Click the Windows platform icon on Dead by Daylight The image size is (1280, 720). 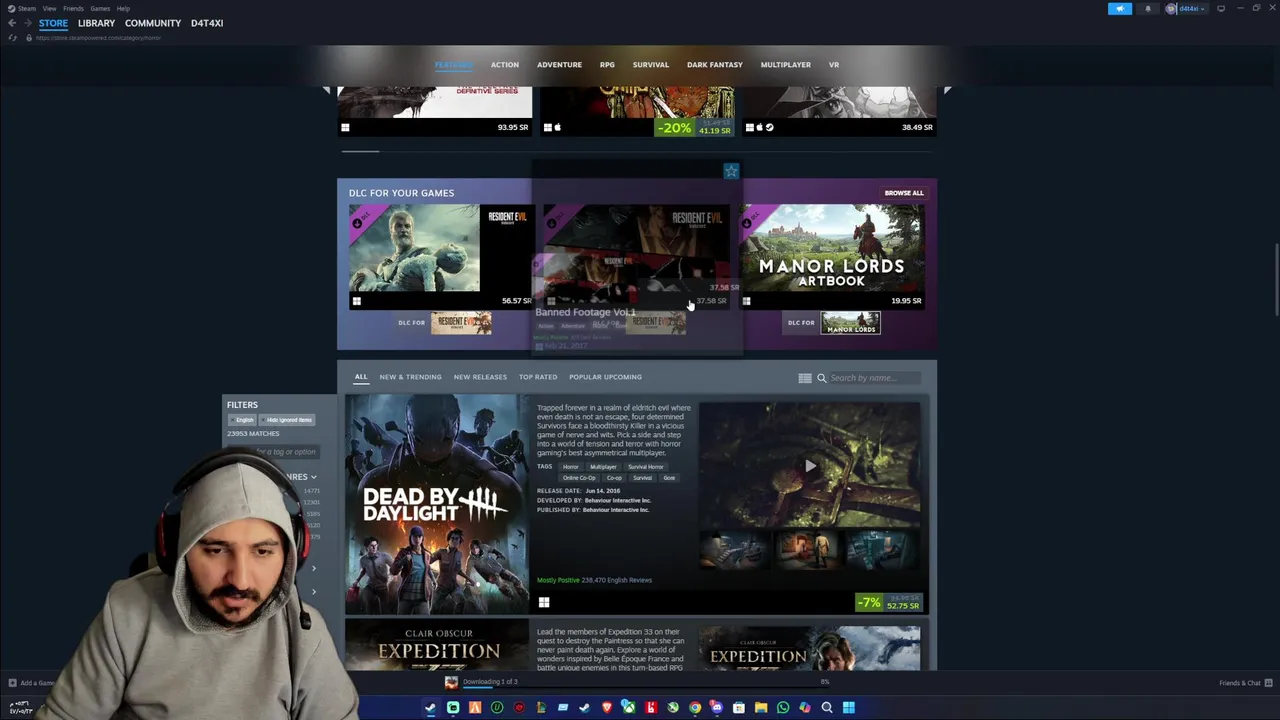(544, 602)
